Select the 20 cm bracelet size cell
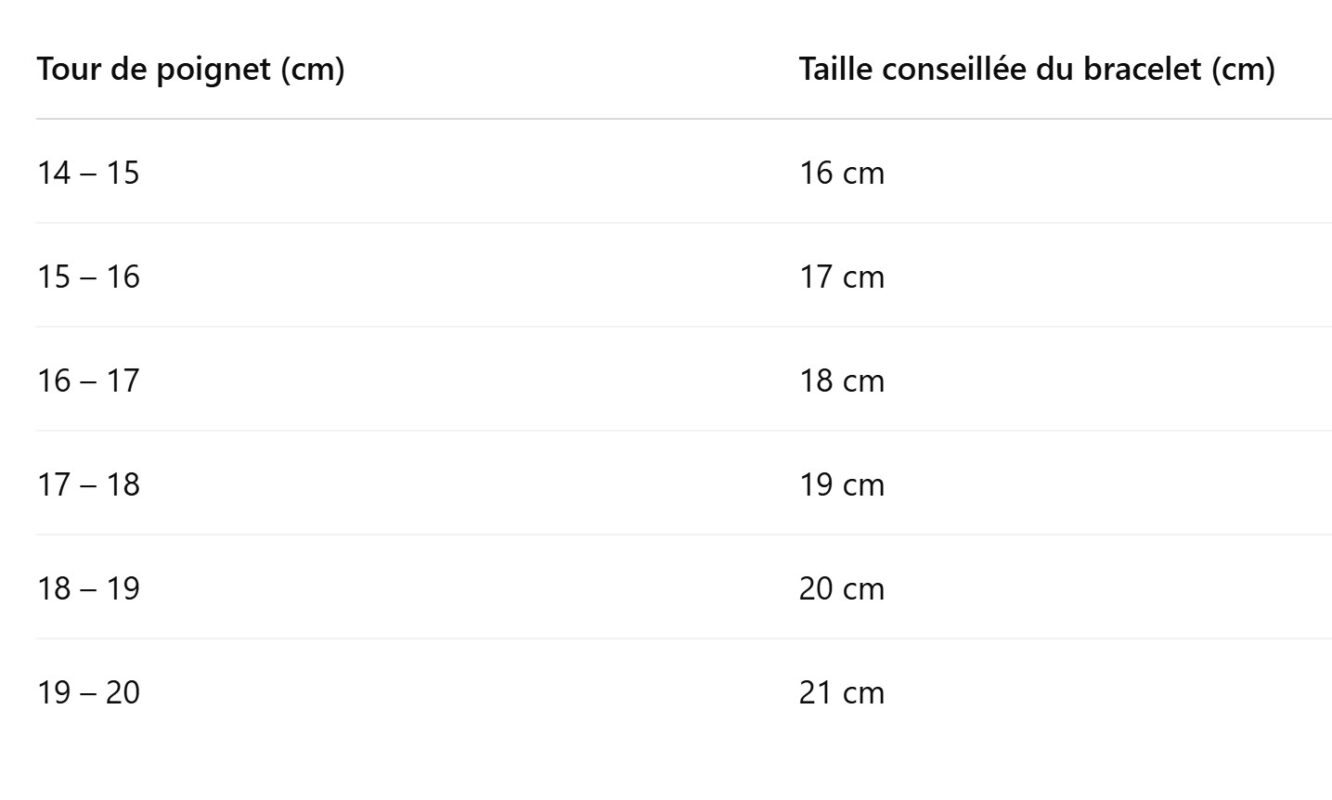This screenshot has height=800, width=1332. pos(842,589)
